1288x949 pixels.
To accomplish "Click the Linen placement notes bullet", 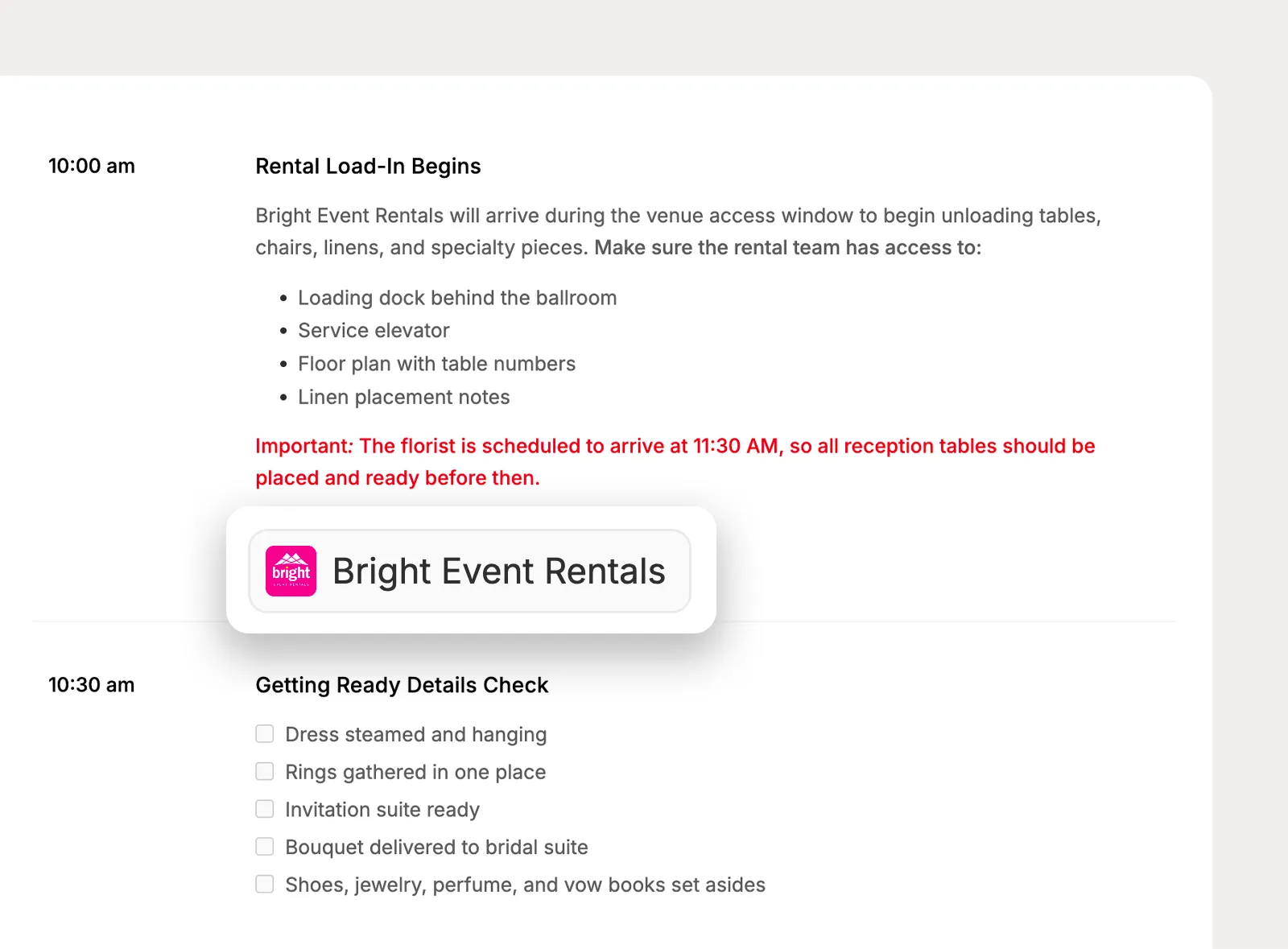I will click(x=403, y=397).
